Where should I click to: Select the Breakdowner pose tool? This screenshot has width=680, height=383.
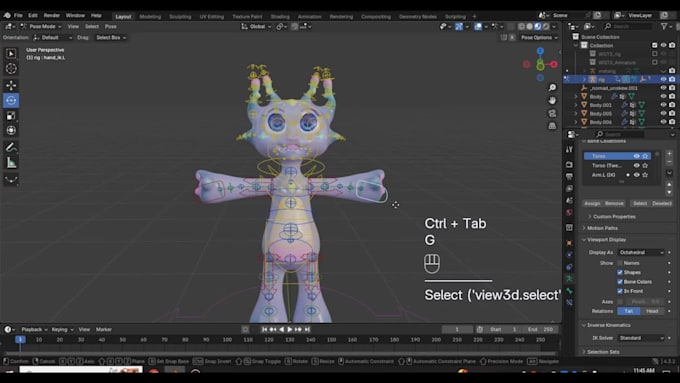point(11,179)
